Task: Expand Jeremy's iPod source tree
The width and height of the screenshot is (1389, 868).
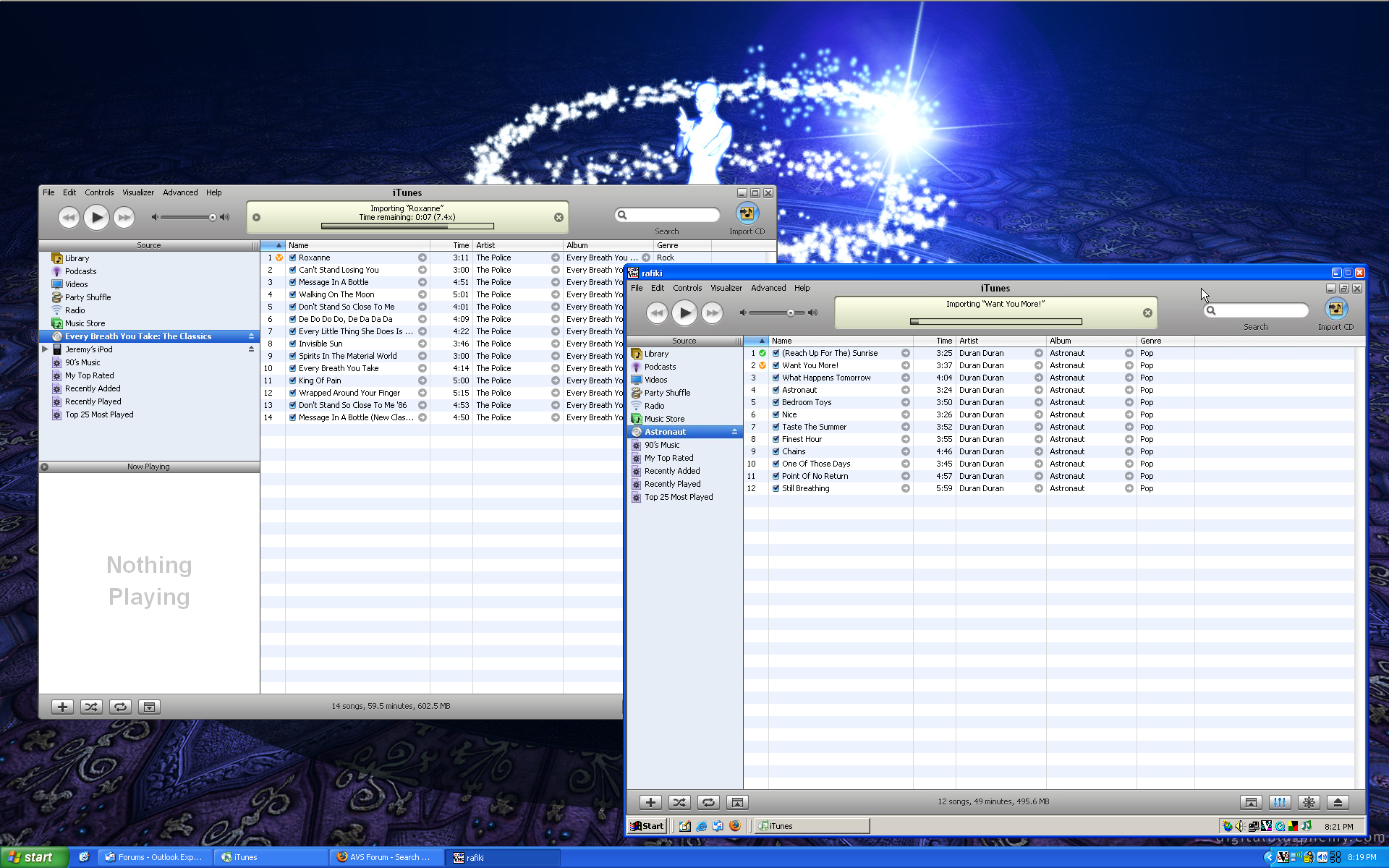Action: (45, 349)
